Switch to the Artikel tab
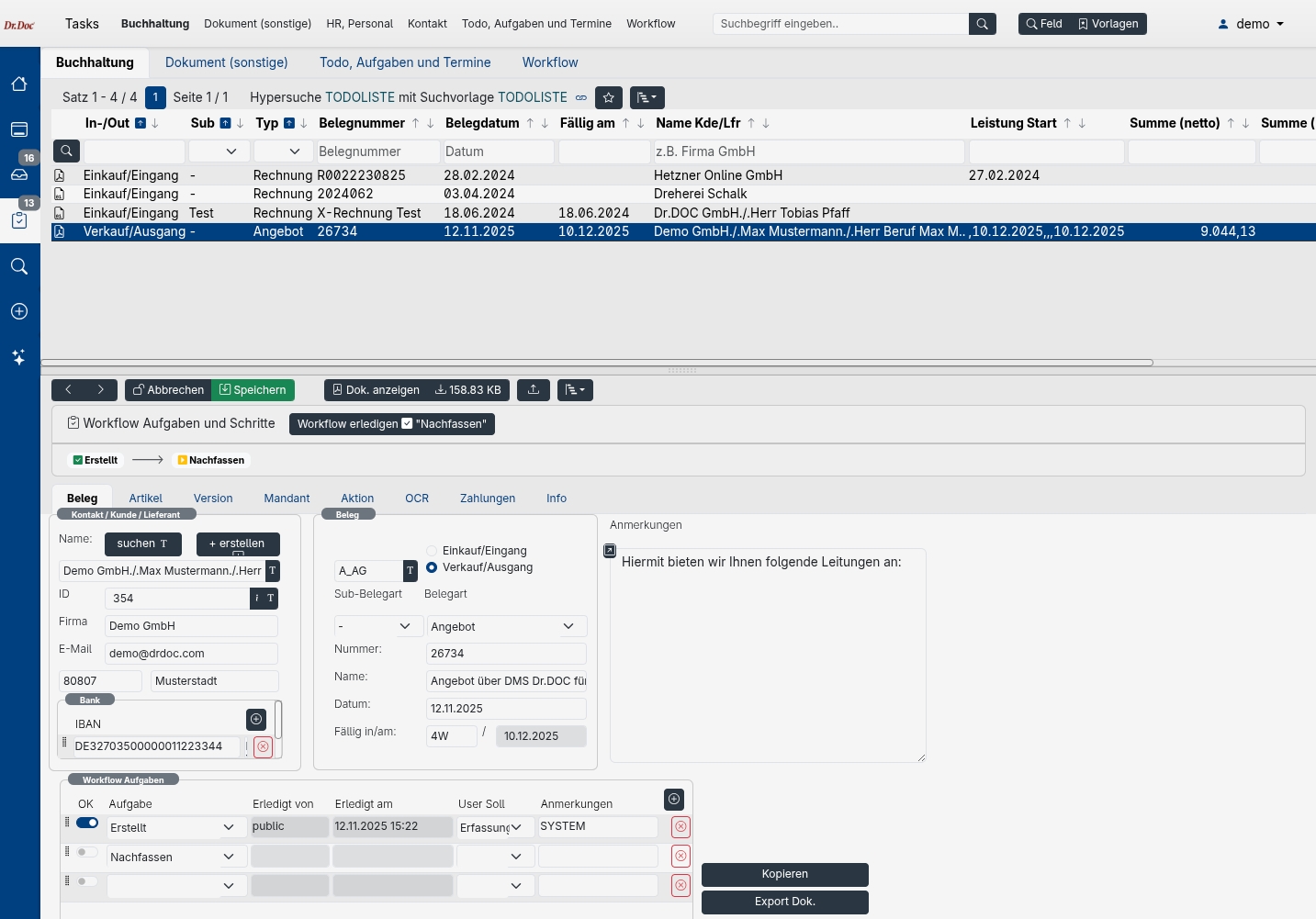1316x919 pixels. [x=145, y=499]
